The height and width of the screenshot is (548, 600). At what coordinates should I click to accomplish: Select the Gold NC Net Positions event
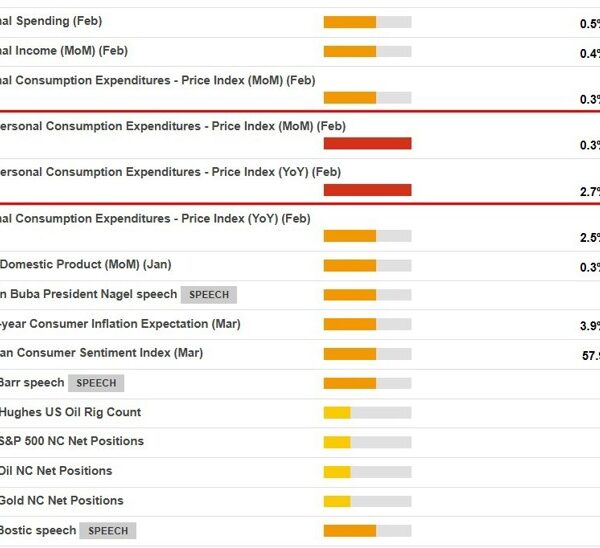(x=62, y=501)
